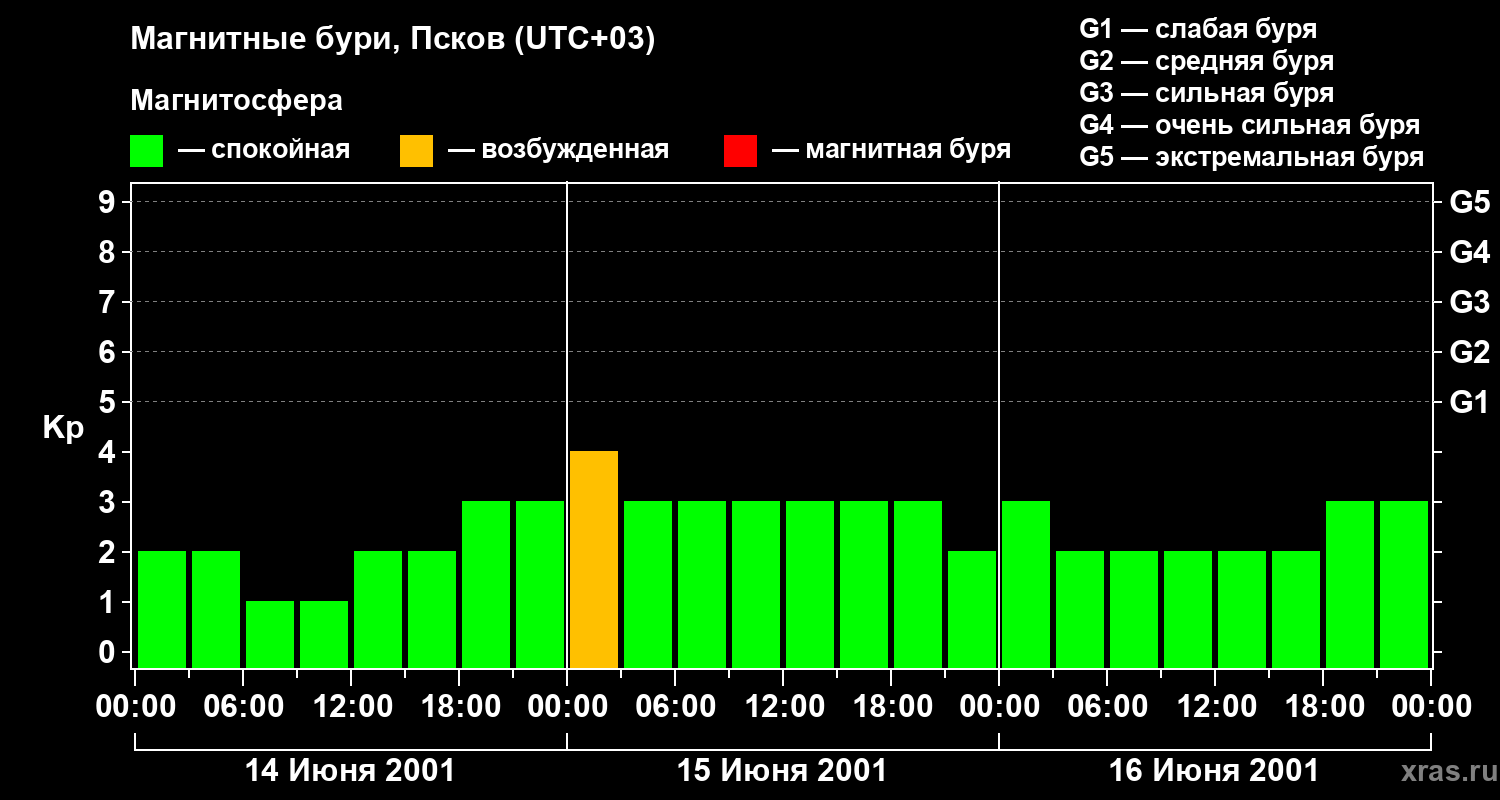Select the 'G2 — средняя буря' description line
The width and height of the screenshot is (1500, 800).
pyautogui.click(x=1207, y=61)
